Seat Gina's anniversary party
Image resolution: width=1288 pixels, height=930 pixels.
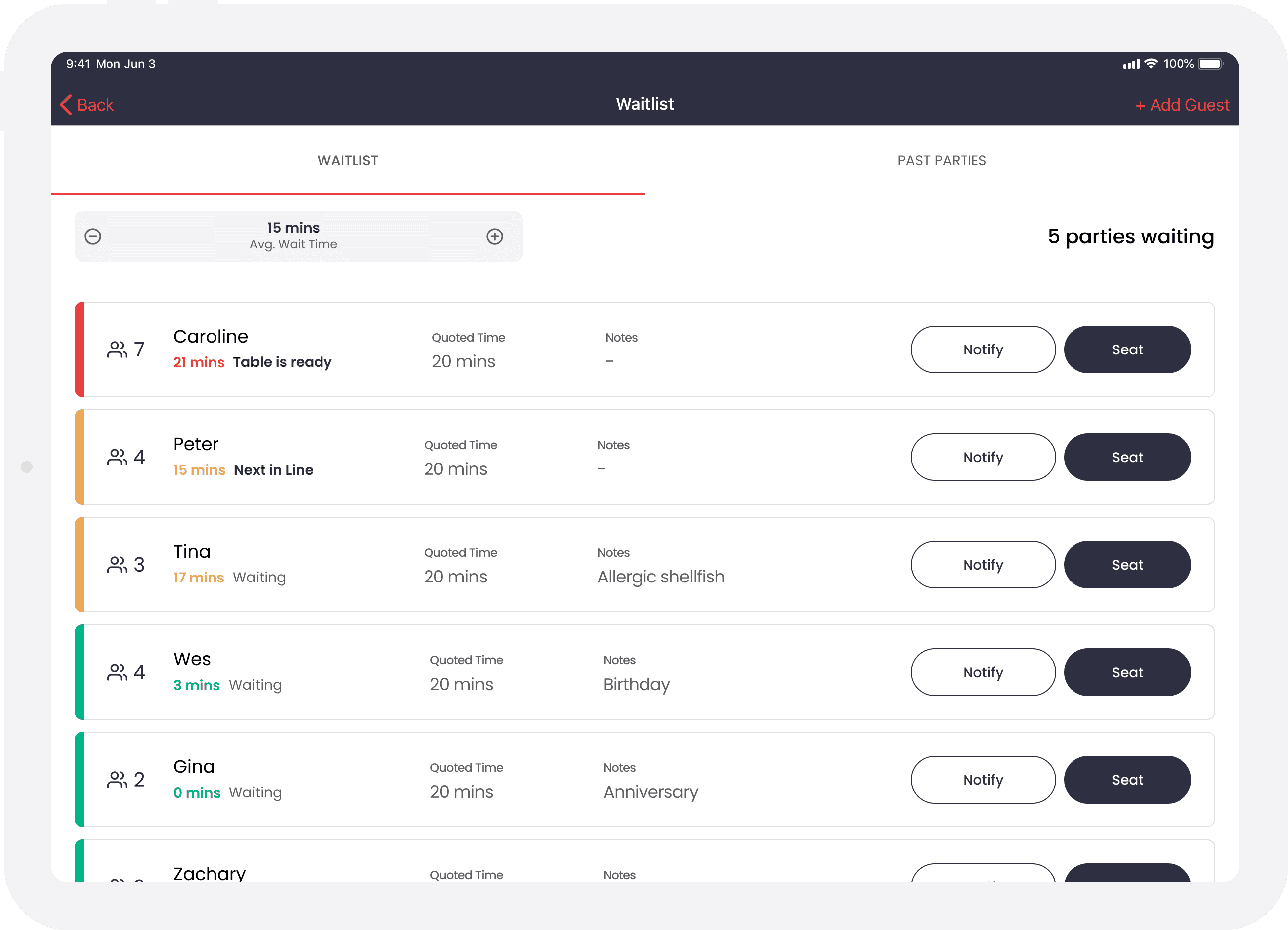pos(1127,780)
